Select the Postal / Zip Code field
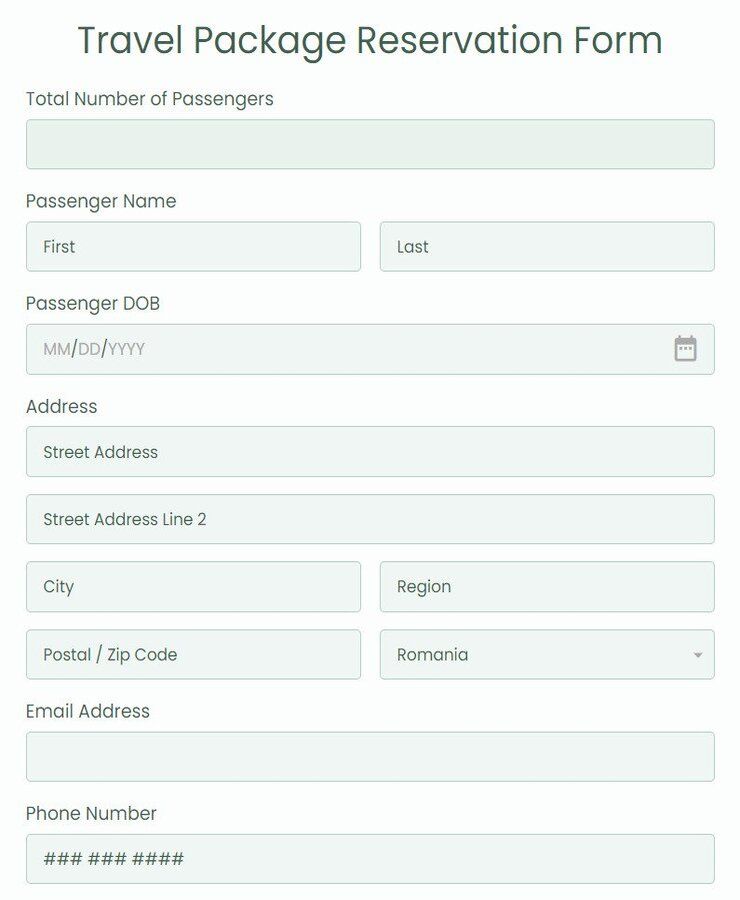The height and width of the screenshot is (900, 740). point(193,655)
